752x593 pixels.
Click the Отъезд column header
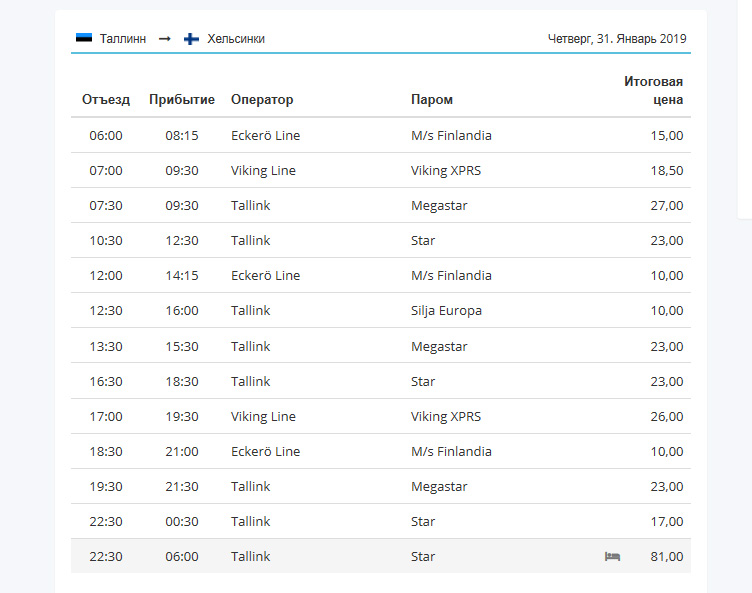point(106,99)
